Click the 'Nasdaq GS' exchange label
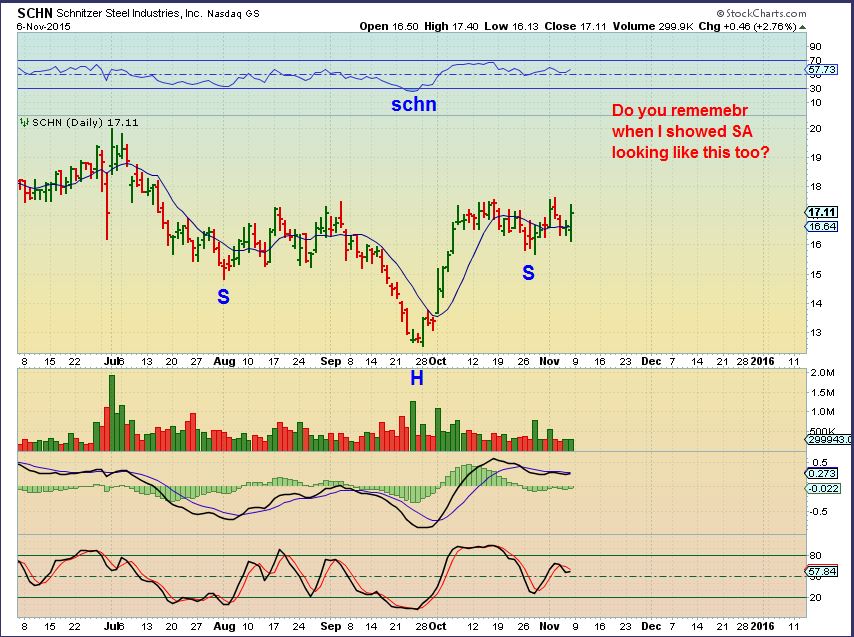The width and height of the screenshot is (854, 637). coord(233,14)
